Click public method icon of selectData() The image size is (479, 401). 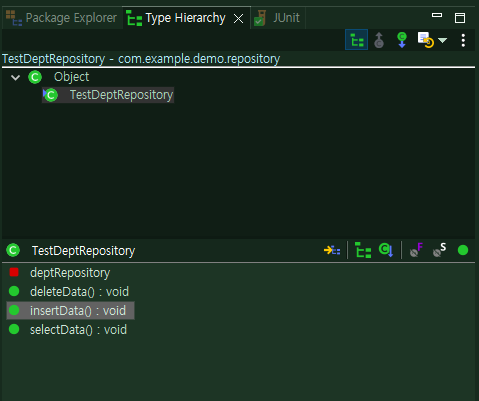click(x=14, y=329)
